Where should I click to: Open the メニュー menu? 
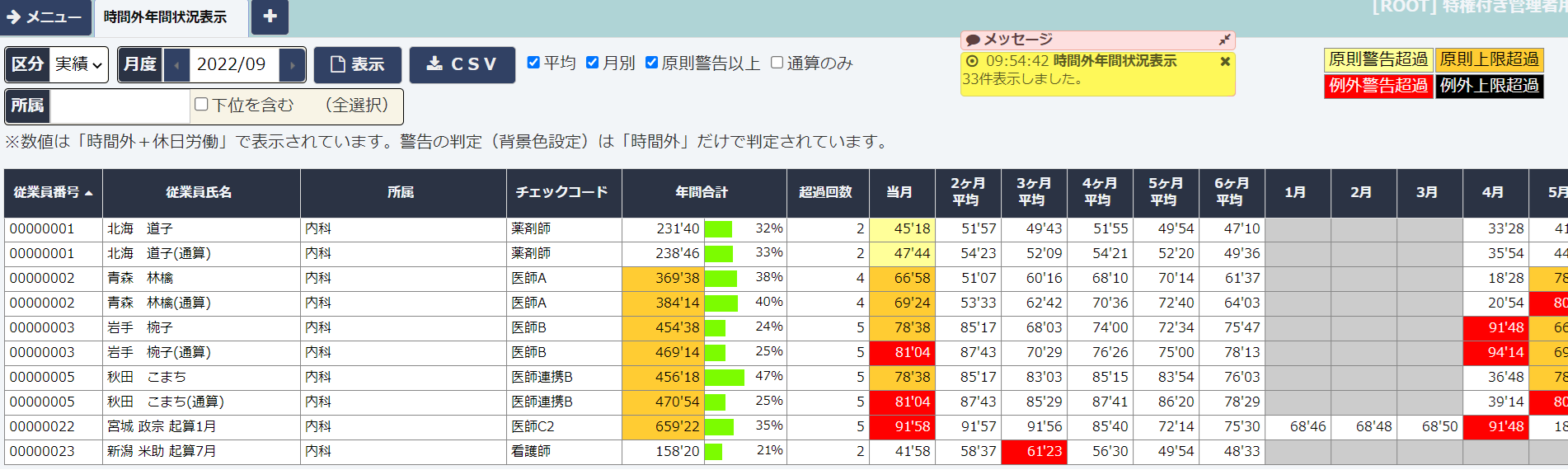point(45,17)
